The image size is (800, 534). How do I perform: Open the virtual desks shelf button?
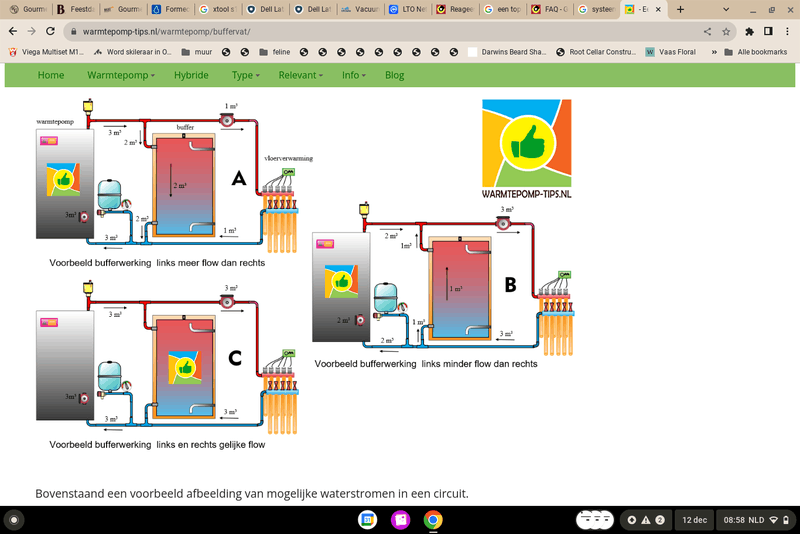595,520
